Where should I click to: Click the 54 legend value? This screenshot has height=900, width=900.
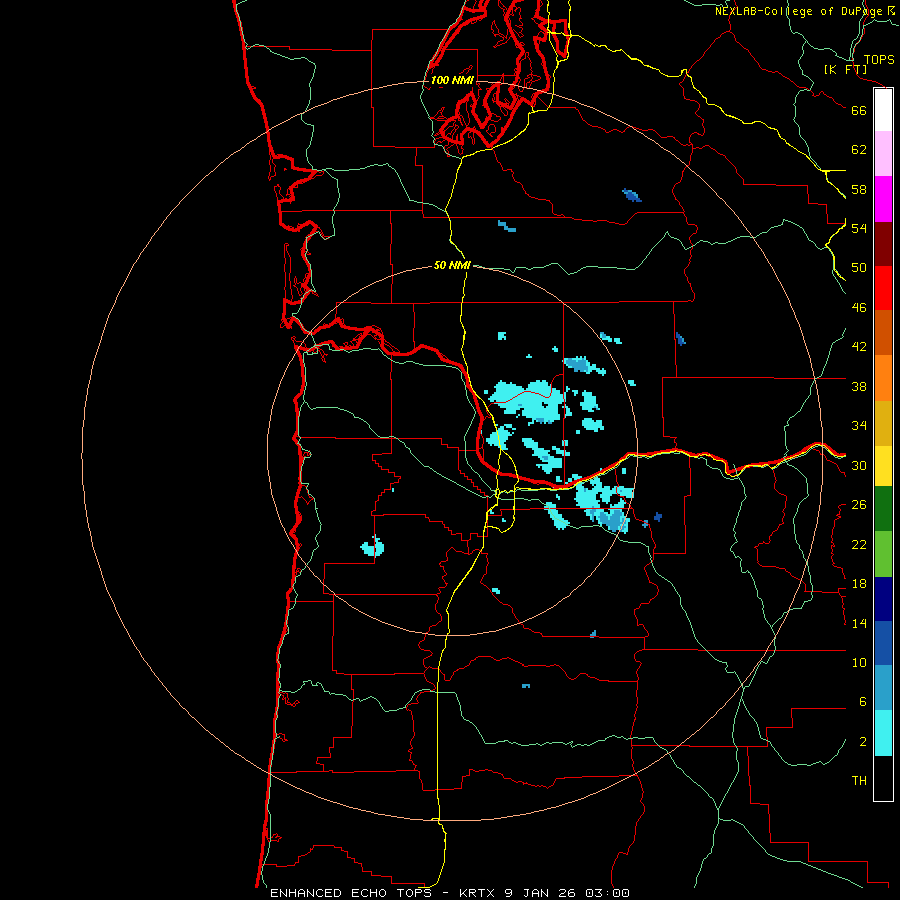(x=859, y=228)
